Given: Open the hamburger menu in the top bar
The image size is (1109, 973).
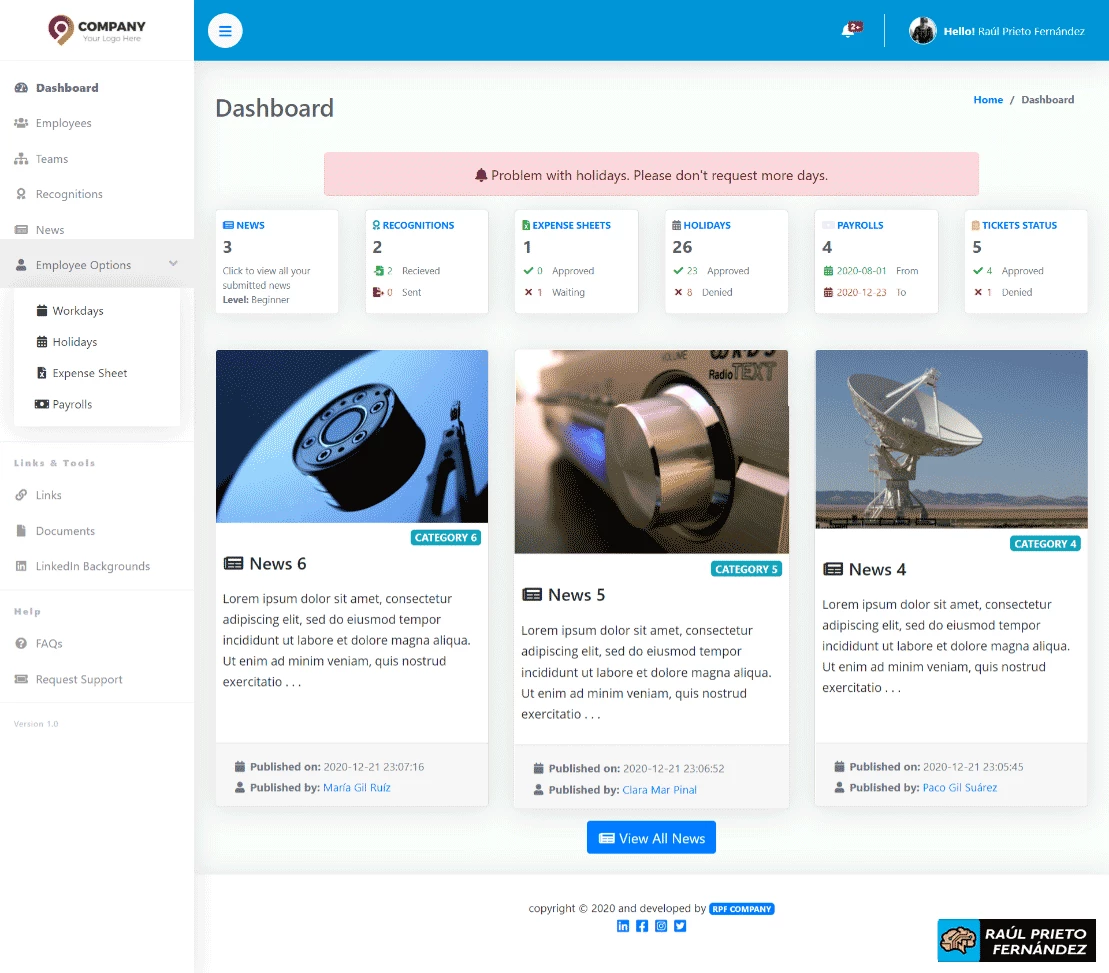Looking at the screenshot, I should tap(225, 31).
